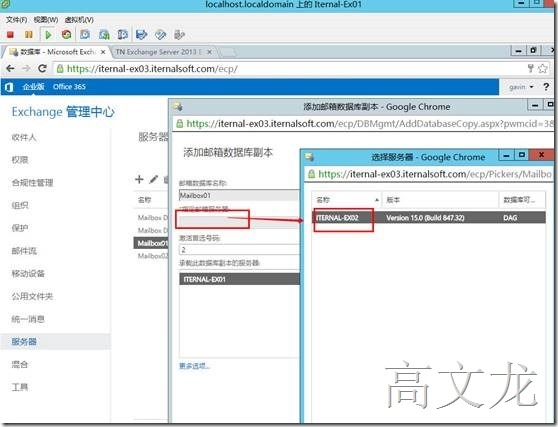
Task: Close the 数据库 Microsoft Exchange browser tab
Action: pyautogui.click(x=103, y=52)
